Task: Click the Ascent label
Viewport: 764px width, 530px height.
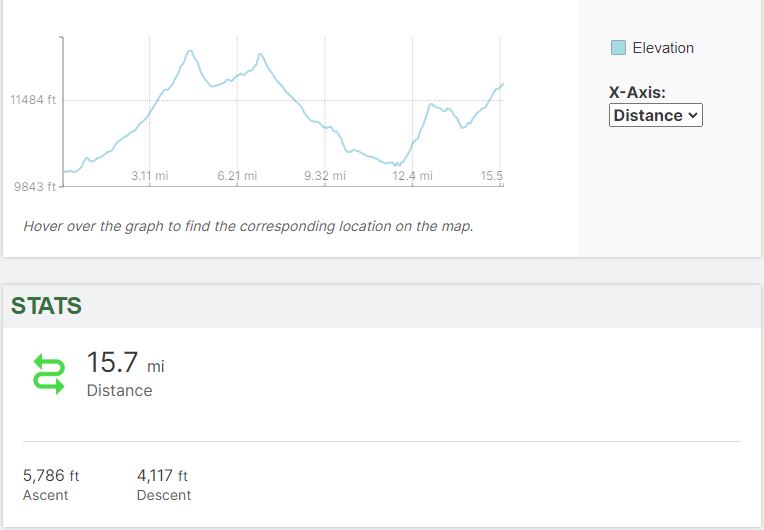Action: (46, 495)
